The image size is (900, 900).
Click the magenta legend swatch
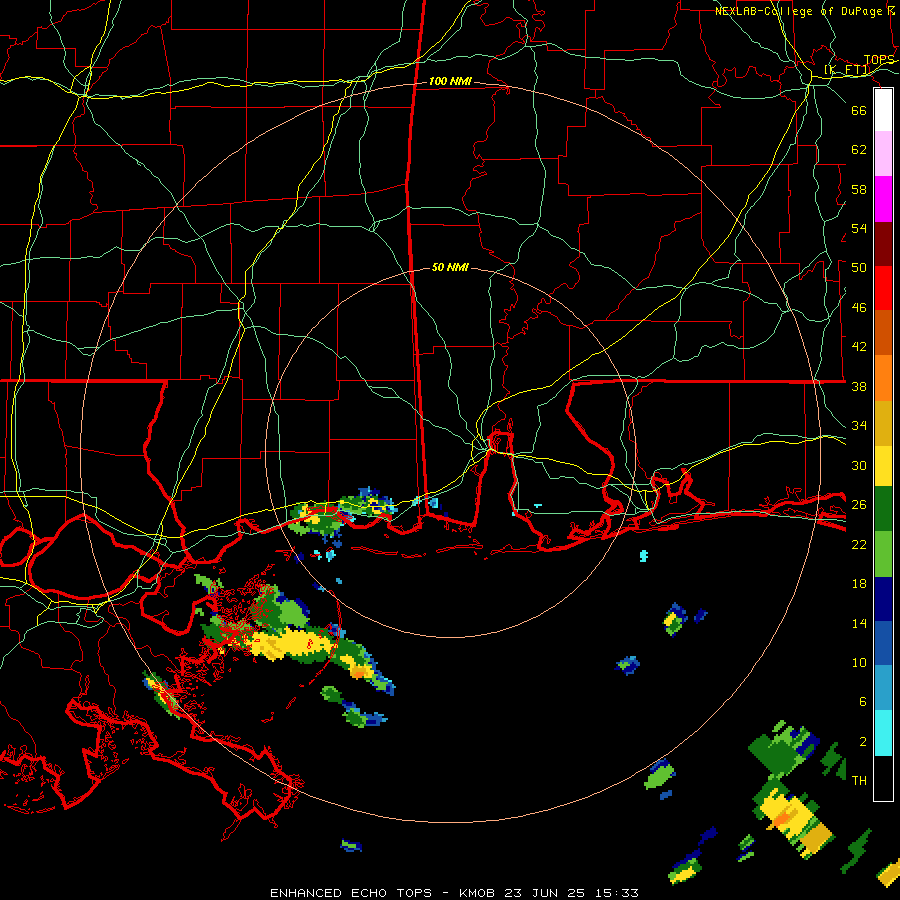(883, 199)
